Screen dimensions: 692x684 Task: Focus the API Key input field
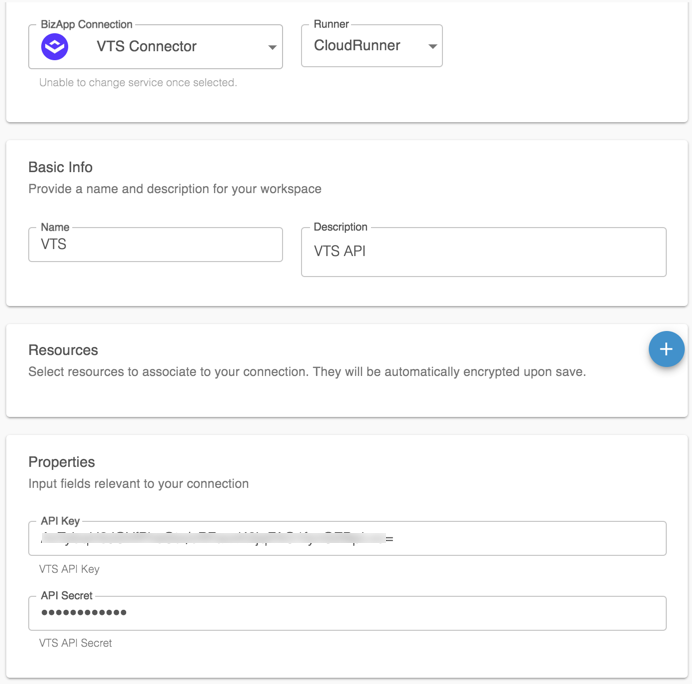click(347, 539)
